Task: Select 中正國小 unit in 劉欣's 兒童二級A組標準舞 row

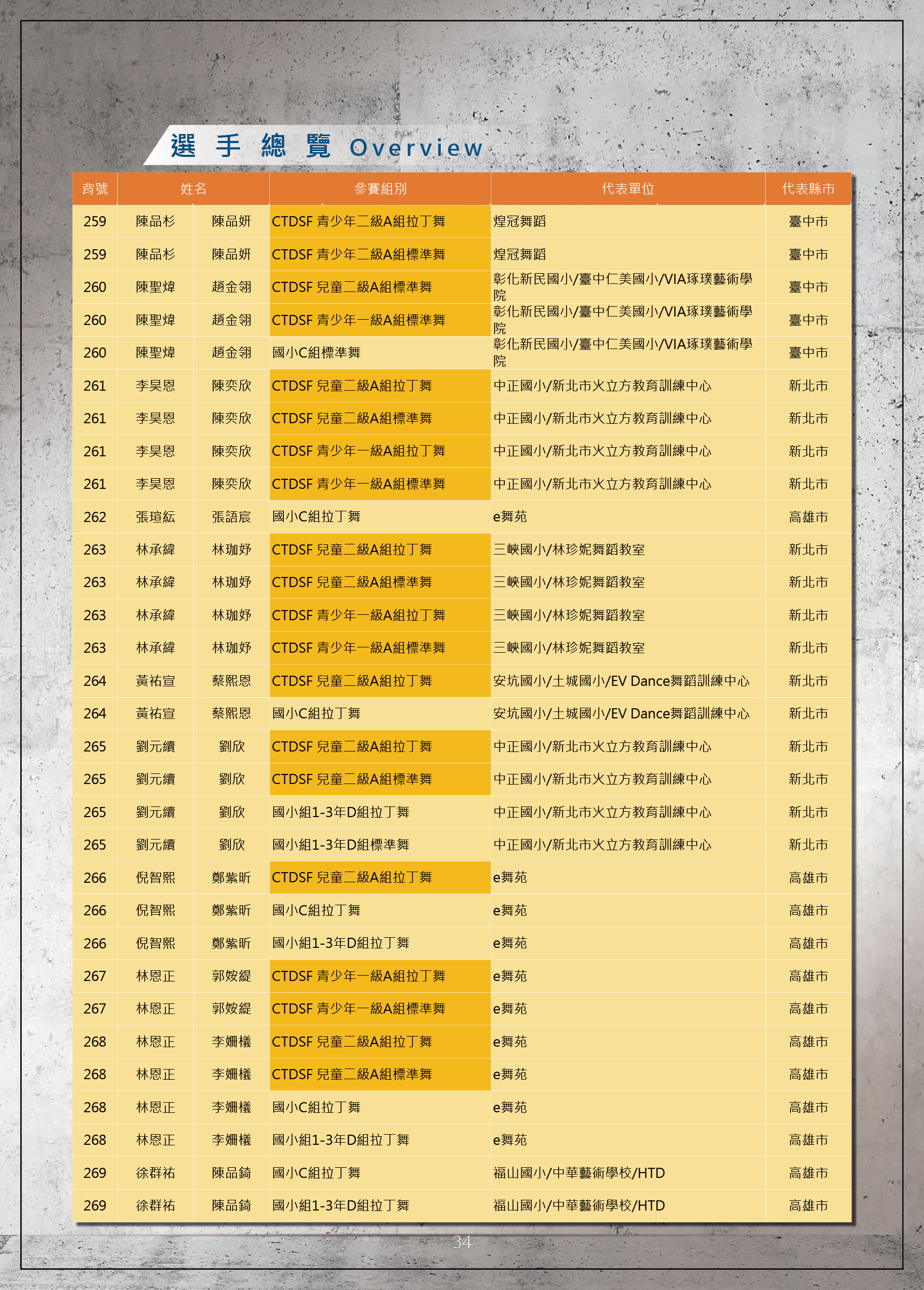Action: coord(602,779)
